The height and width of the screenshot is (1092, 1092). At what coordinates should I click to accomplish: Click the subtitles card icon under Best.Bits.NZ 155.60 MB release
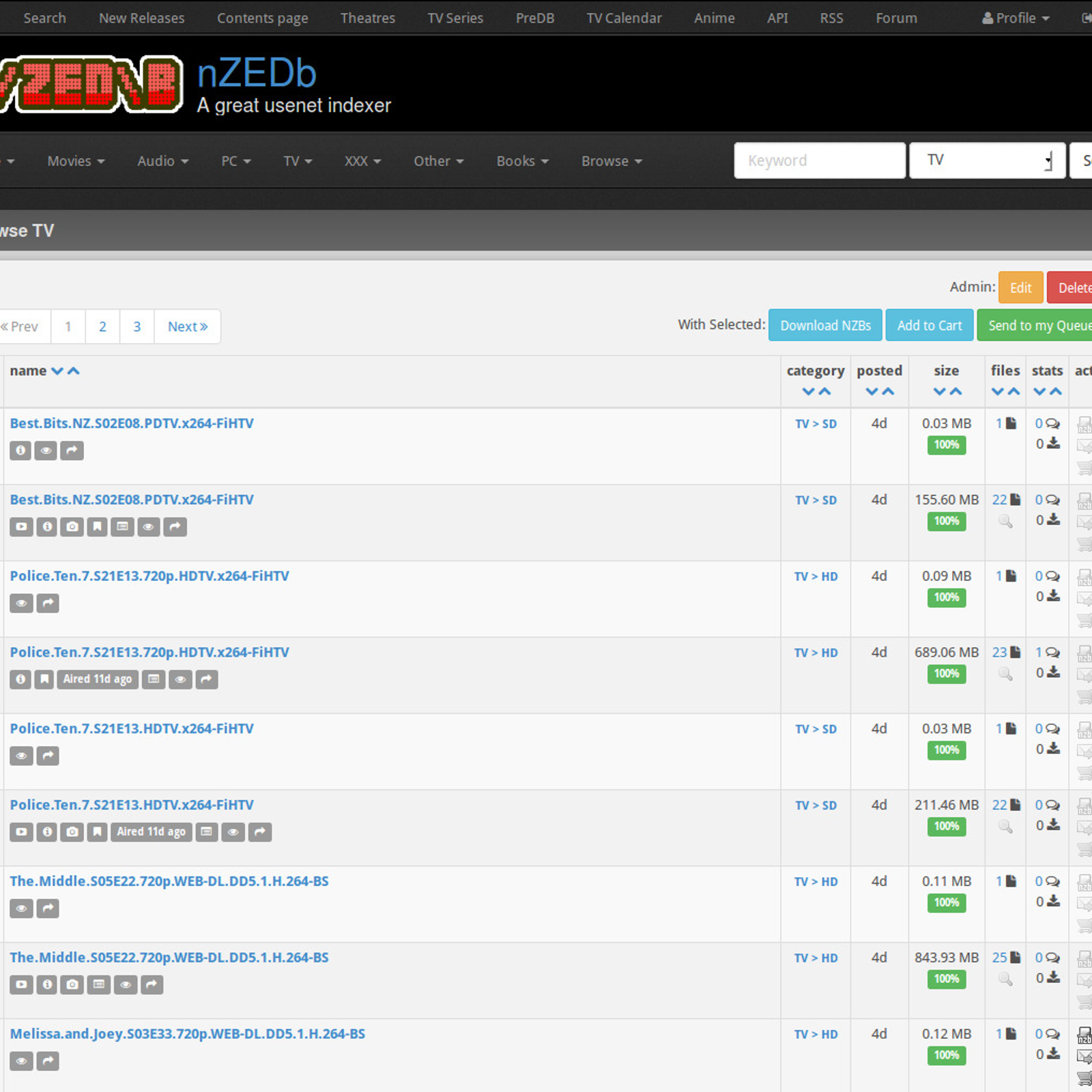[x=123, y=527]
